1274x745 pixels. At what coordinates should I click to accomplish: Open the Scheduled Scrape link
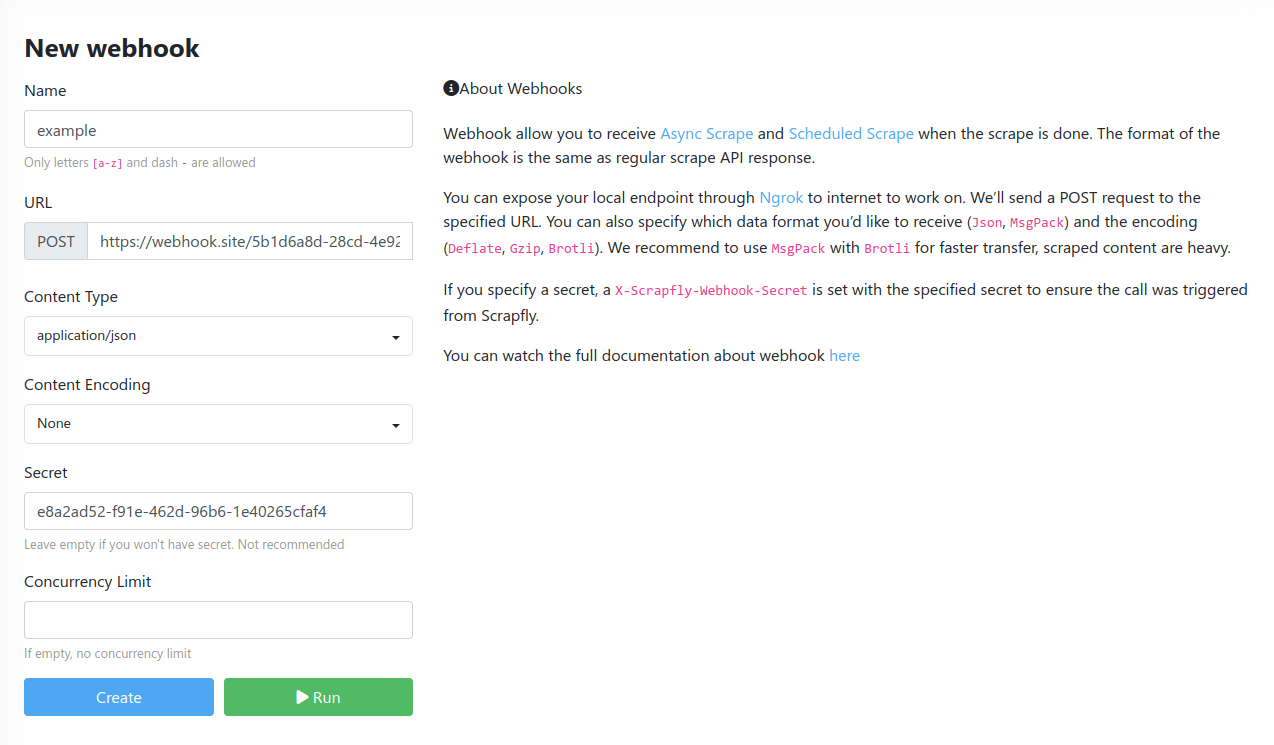pos(850,133)
